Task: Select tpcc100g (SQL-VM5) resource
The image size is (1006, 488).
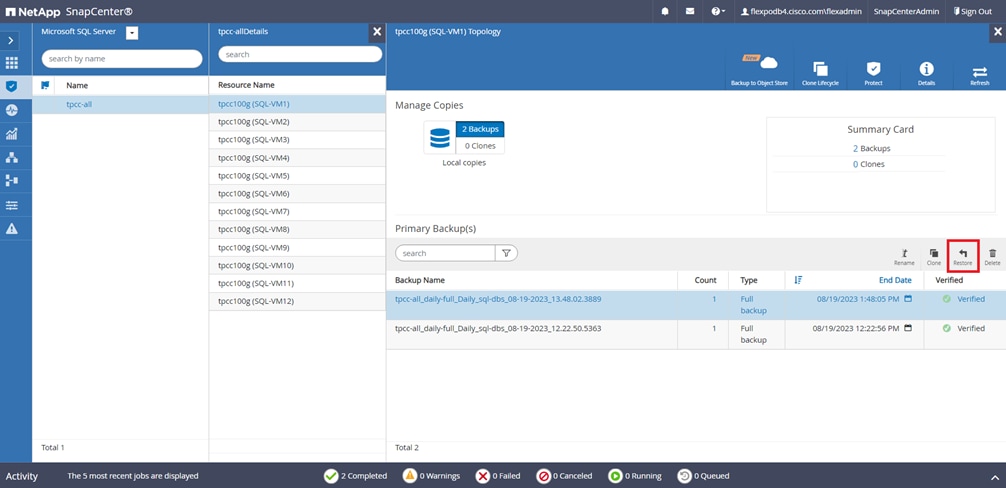Action: (x=297, y=175)
